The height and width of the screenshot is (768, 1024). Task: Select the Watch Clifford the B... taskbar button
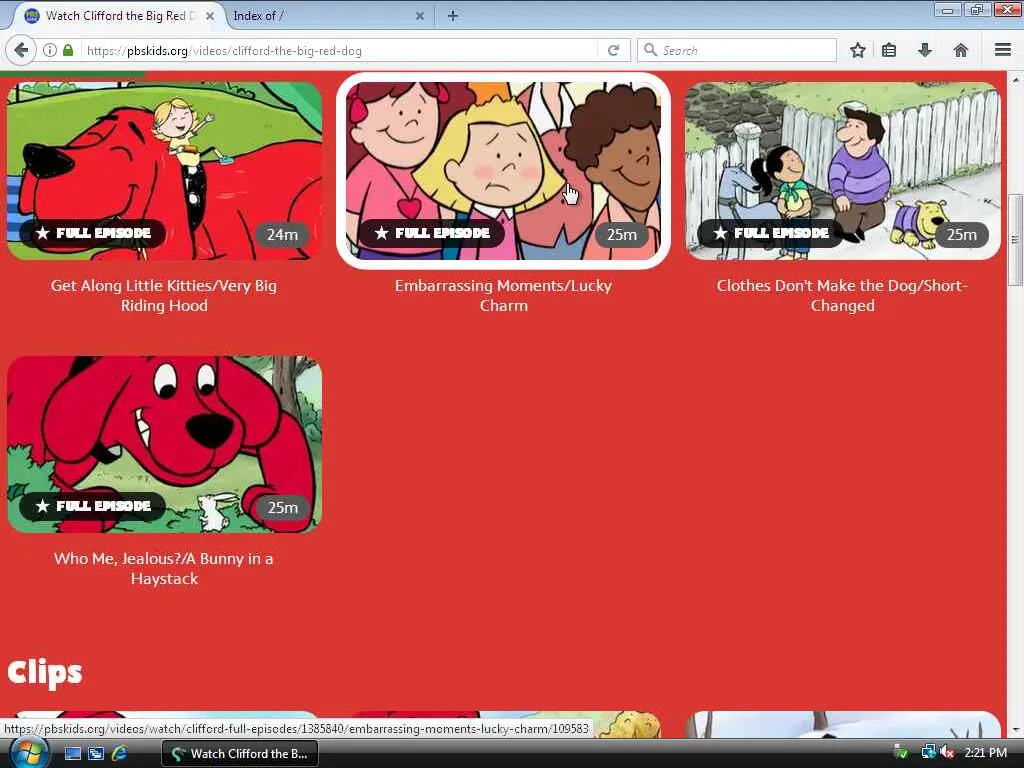click(x=240, y=754)
